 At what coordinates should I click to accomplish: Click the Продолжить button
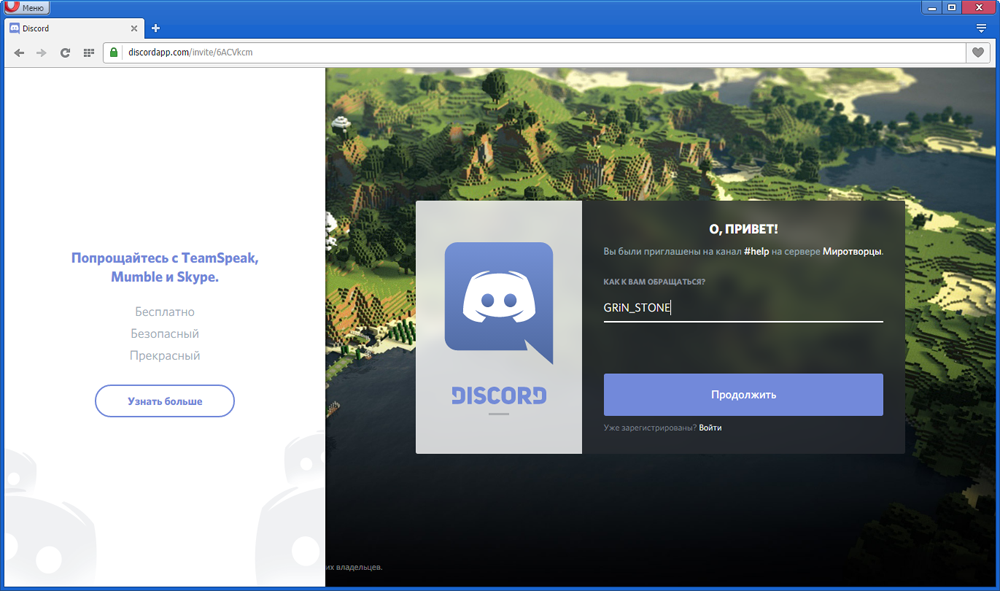click(x=743, y=395)
